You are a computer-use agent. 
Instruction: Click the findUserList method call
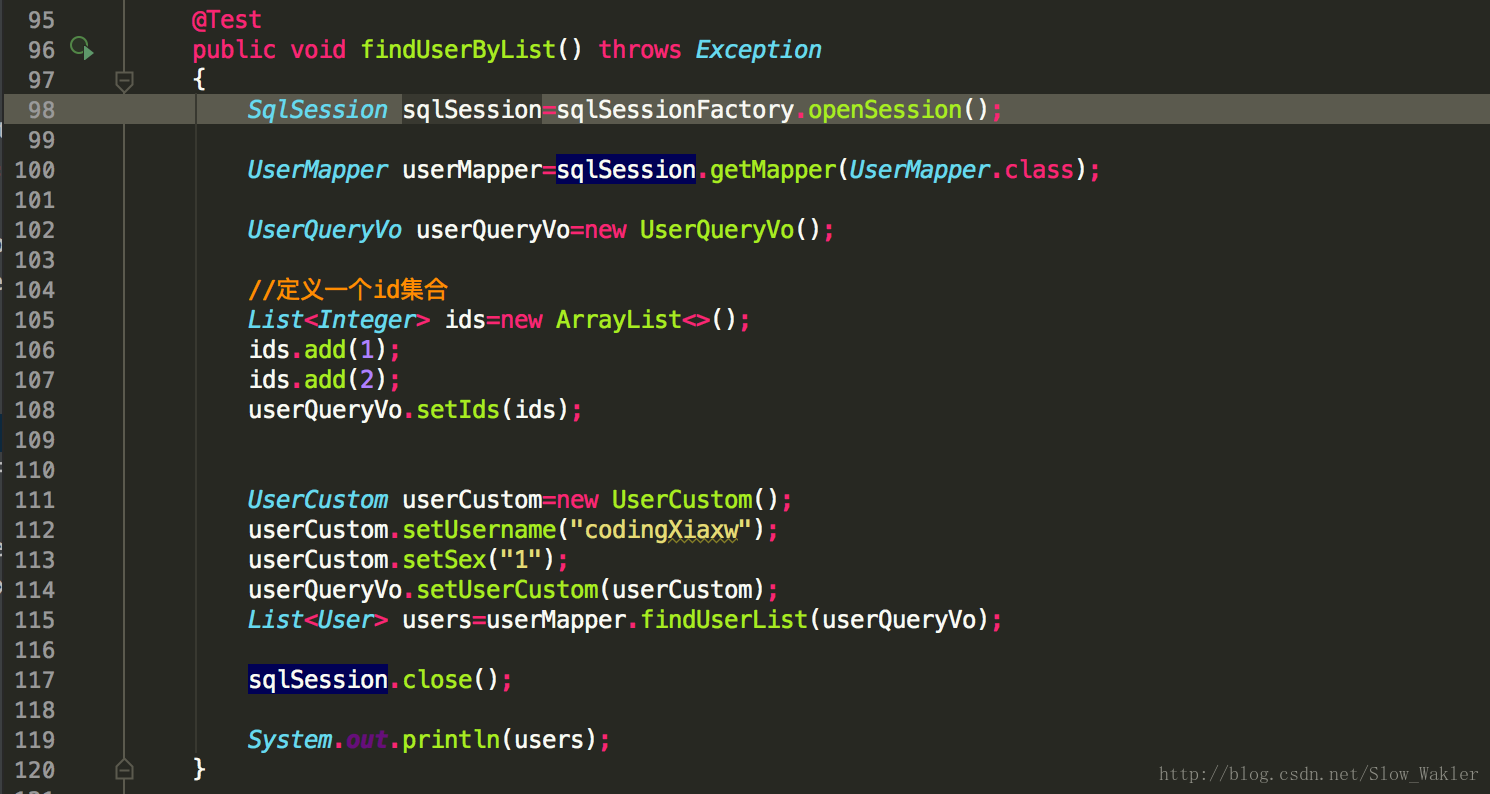click(724, 620)
